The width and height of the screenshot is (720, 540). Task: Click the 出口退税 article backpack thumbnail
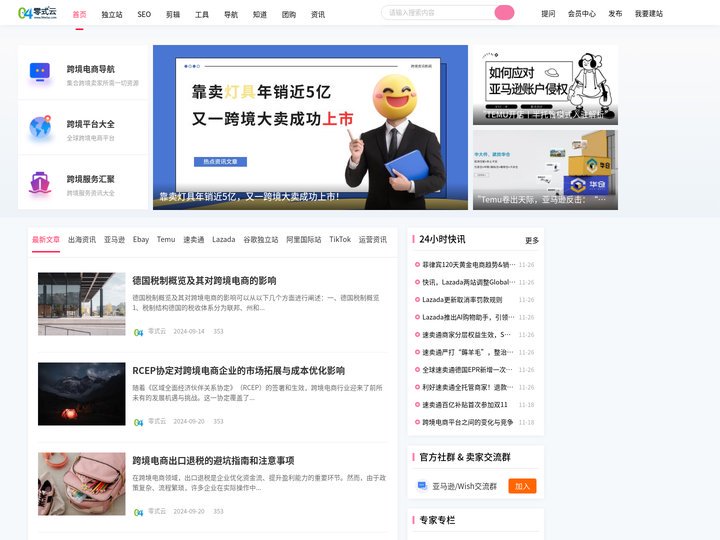tap(82, 484)
